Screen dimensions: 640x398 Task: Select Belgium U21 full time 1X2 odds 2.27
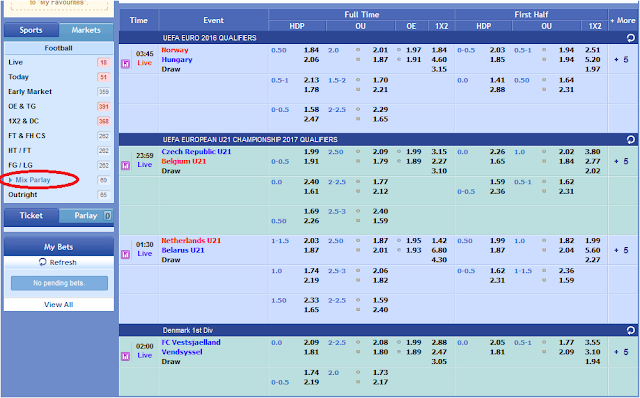[x=439, y=161]
